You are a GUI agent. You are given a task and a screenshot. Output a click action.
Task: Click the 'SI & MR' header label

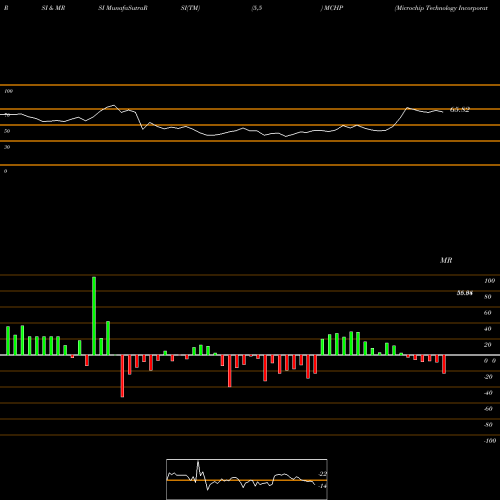coord(53,8)
